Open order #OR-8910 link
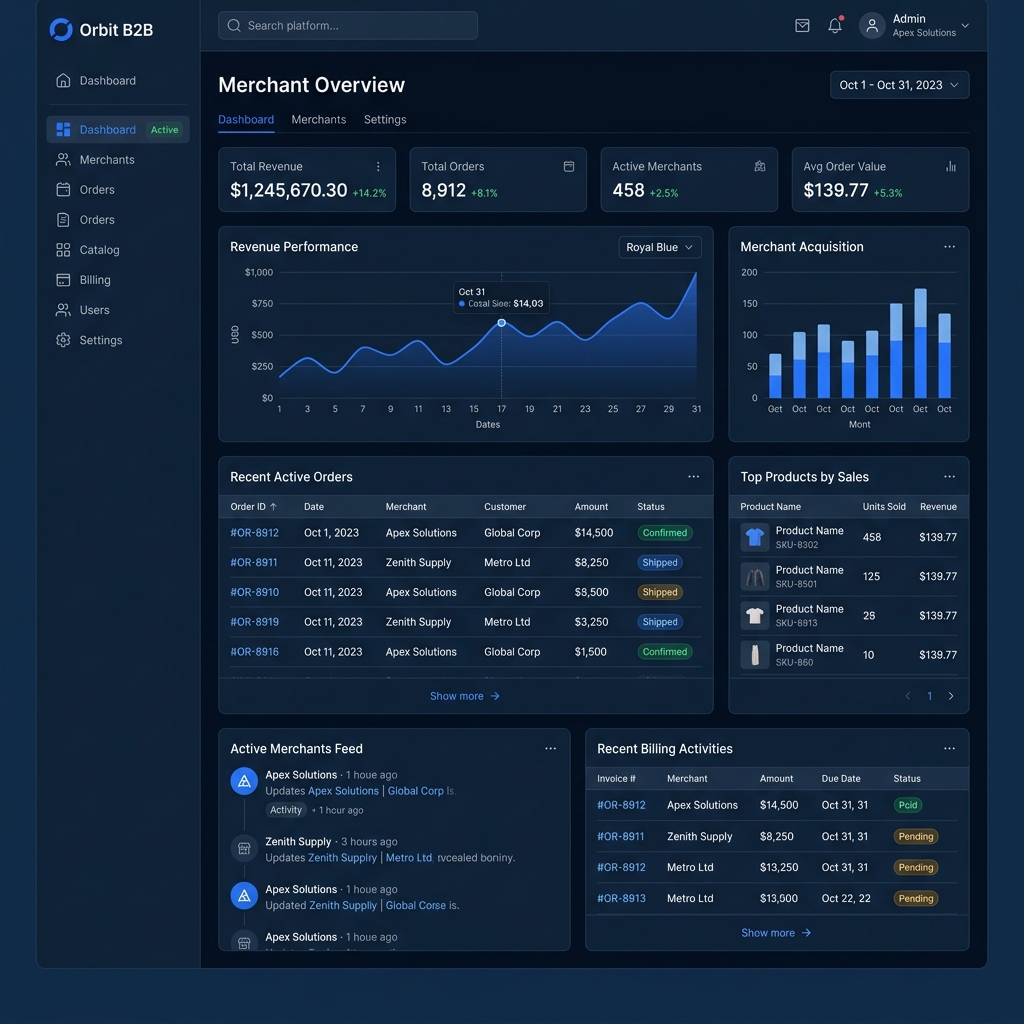 pos(254,592)
